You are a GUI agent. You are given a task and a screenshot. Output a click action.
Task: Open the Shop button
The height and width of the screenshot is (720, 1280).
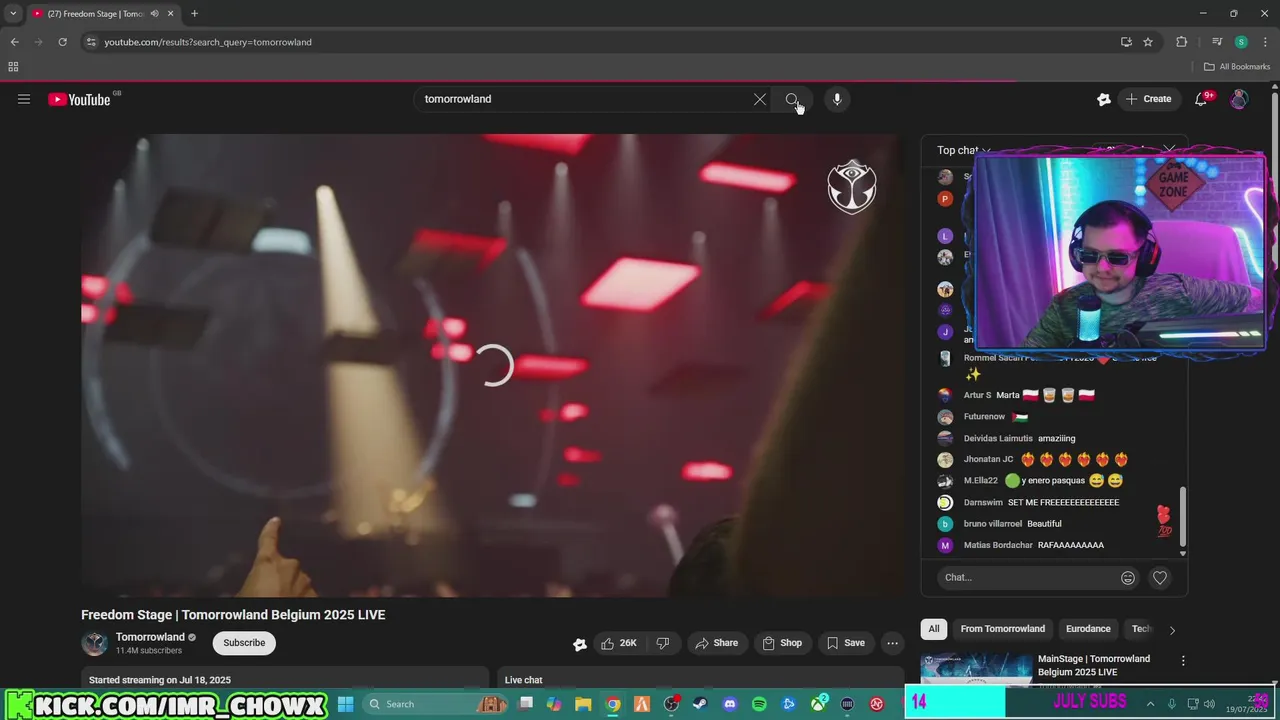(x=782, y=643)
